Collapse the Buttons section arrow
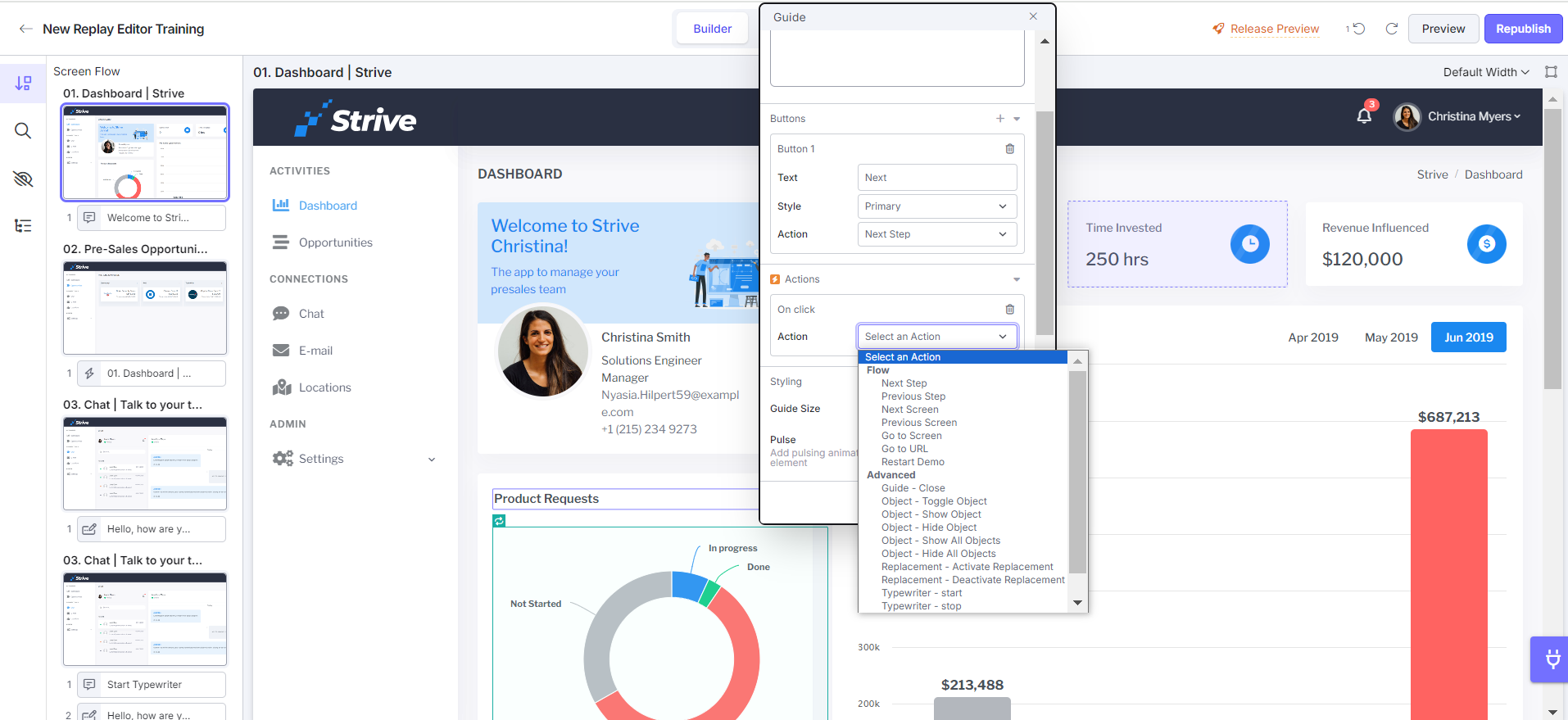The width and height of the screenshot is (1568, 720). coord(1017,119)
